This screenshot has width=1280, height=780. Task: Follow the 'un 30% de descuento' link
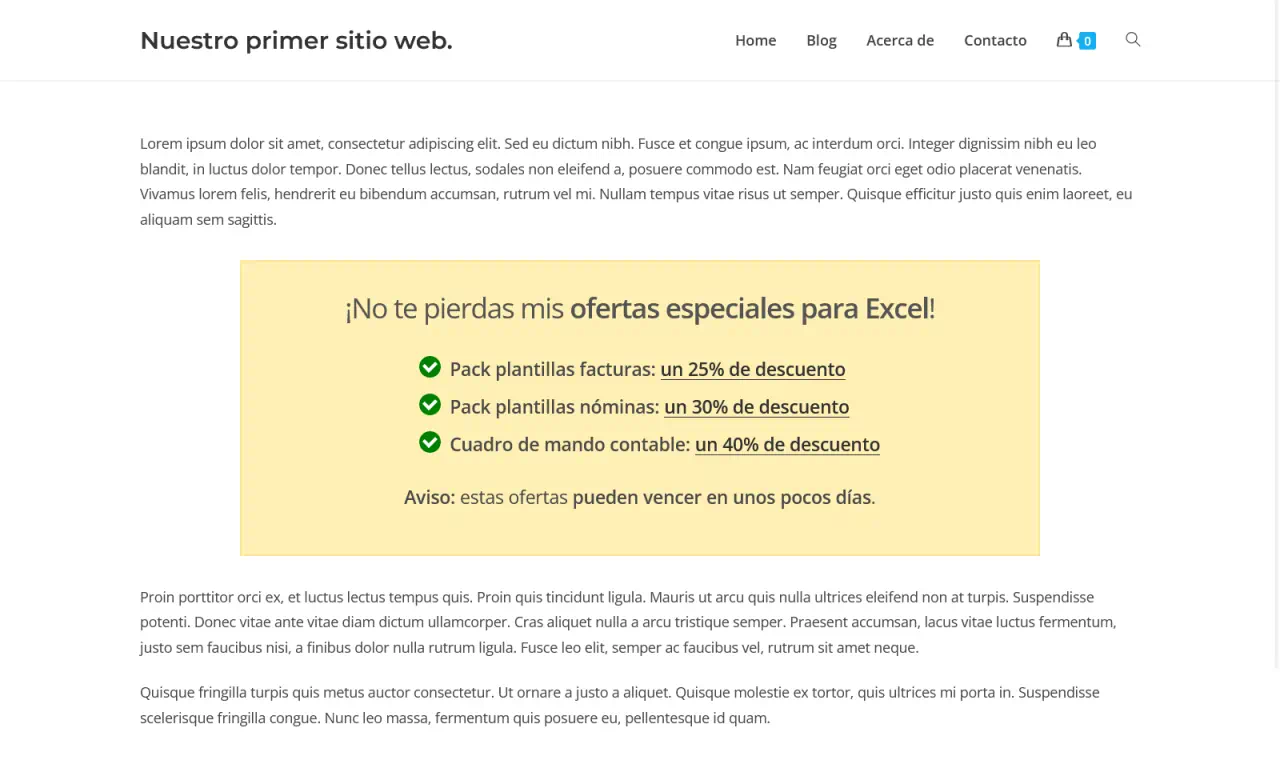(x=757, y=407)
